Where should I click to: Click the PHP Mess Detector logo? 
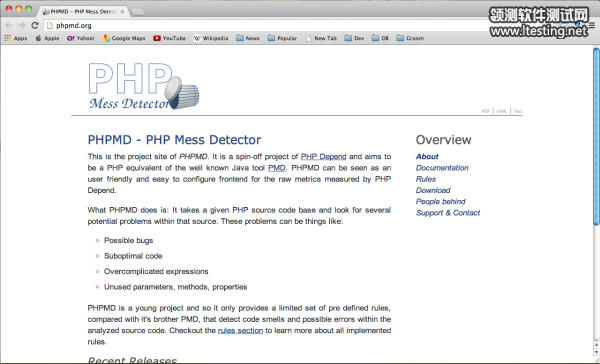coord(144,86)
